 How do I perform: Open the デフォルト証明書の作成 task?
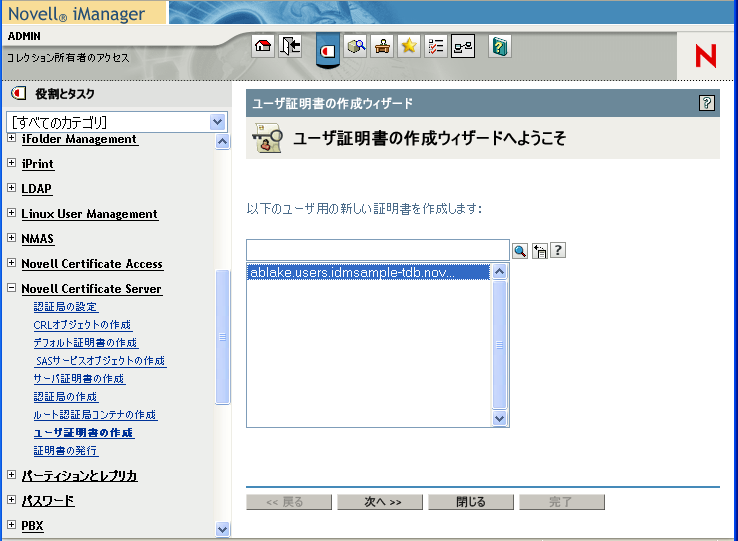[86, 343]
